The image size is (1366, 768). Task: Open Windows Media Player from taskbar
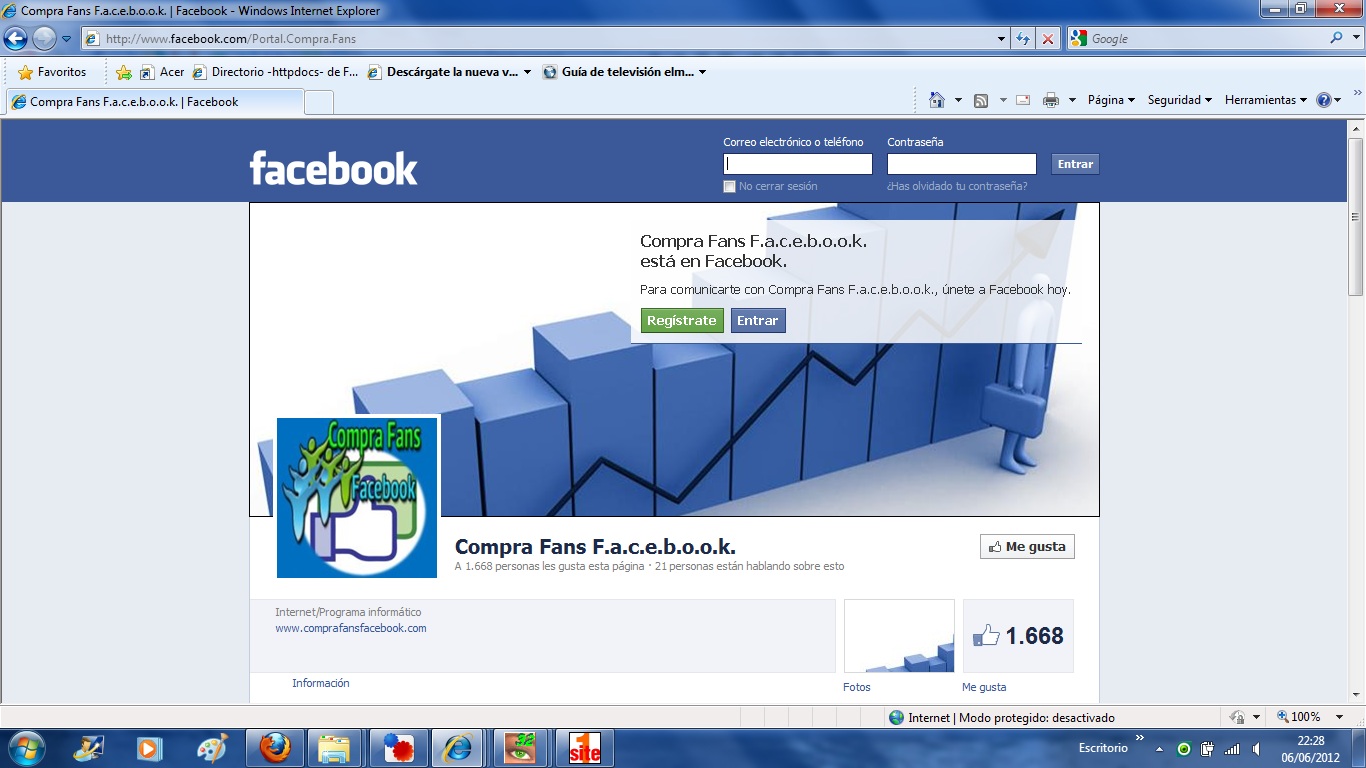[x=150, y=748]
